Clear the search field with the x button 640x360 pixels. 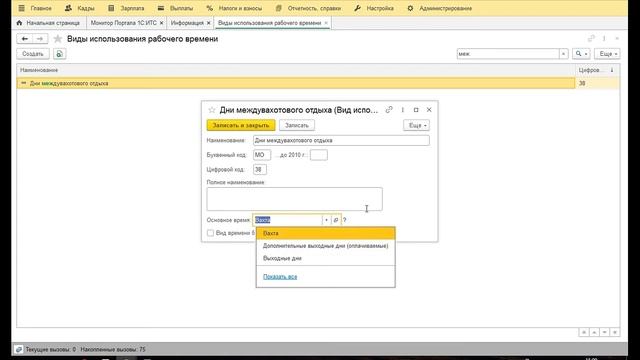click(x=564, y=54)
